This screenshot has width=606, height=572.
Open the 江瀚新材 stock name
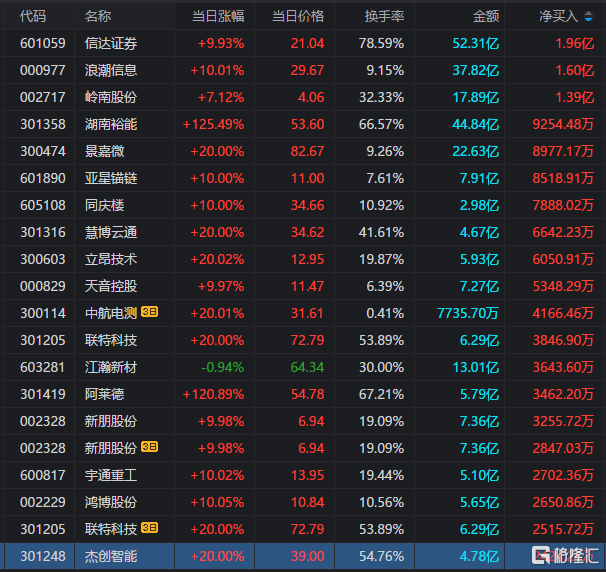coord(111,368)
